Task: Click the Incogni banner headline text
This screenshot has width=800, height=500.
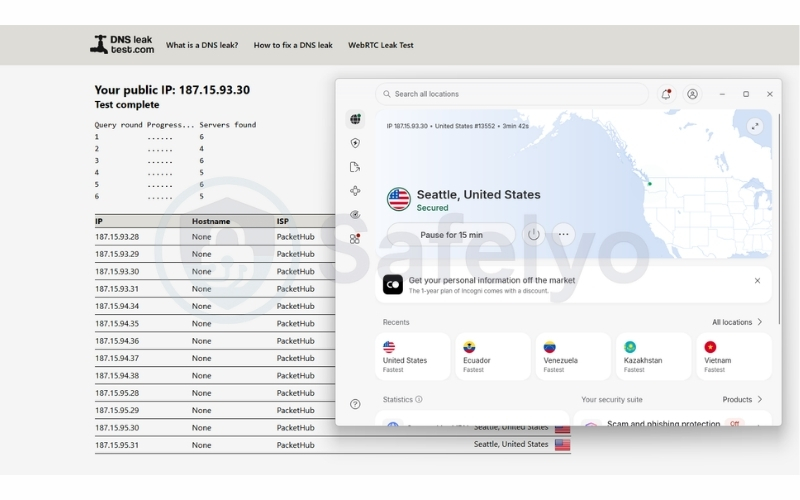Action: [x=492, y=280]
